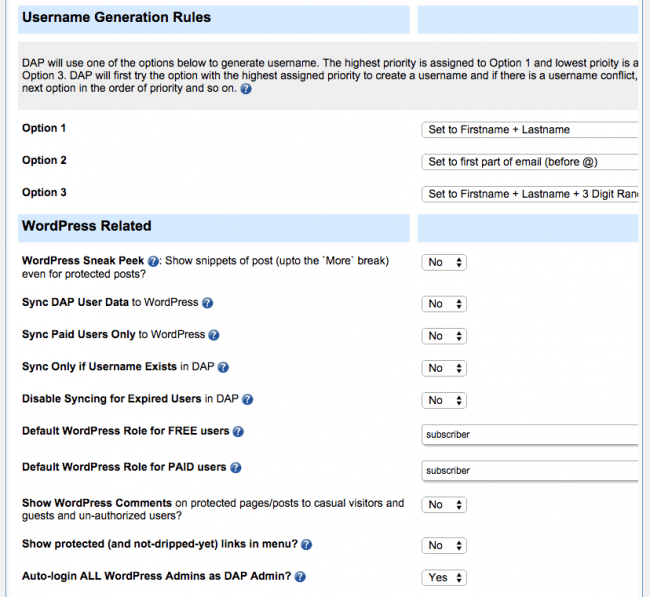This screenshot has height=597, width=650.
Task: Open Show WordPress Comments dropdown
Action: (x=444, y=505)
